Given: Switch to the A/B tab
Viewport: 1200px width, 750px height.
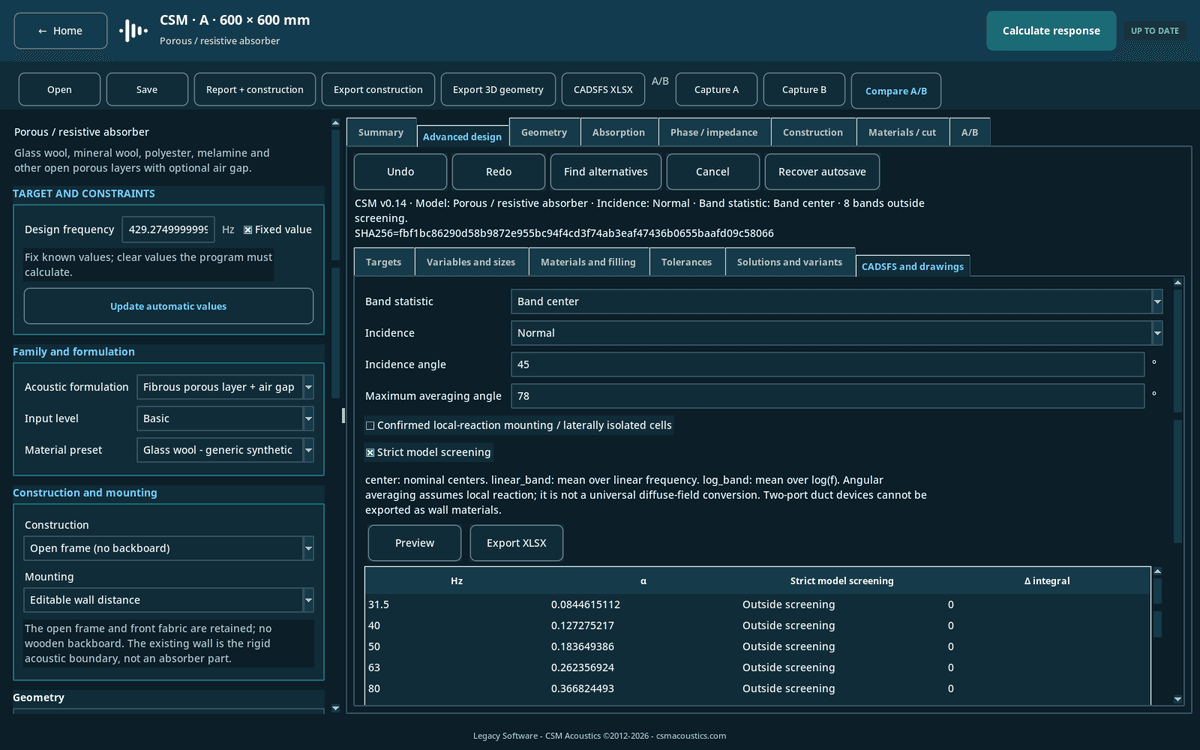Looking at the screenshot, I should pyautogui.click(x=970, y=133).
